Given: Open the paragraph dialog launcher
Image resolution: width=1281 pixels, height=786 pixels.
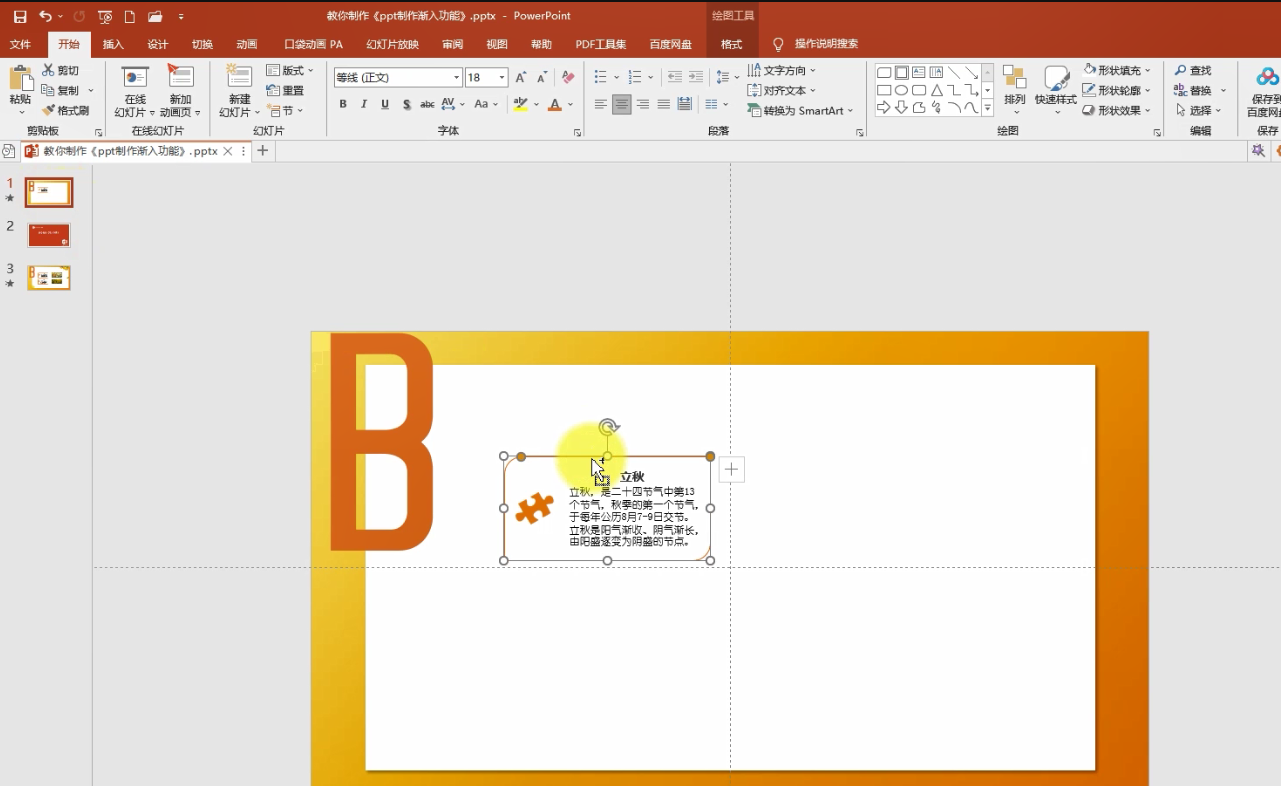Looking at the screenshot, I should tap(860, 133).
